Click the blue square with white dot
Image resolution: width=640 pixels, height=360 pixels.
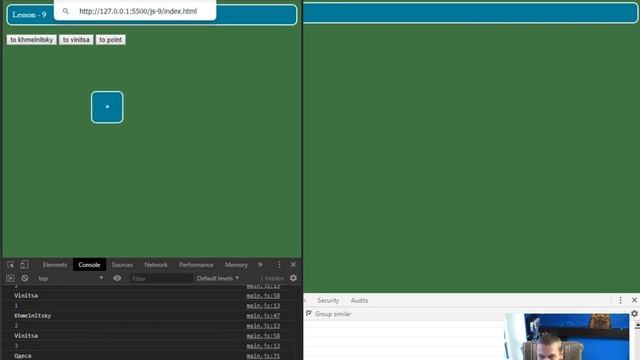(107, 107)
